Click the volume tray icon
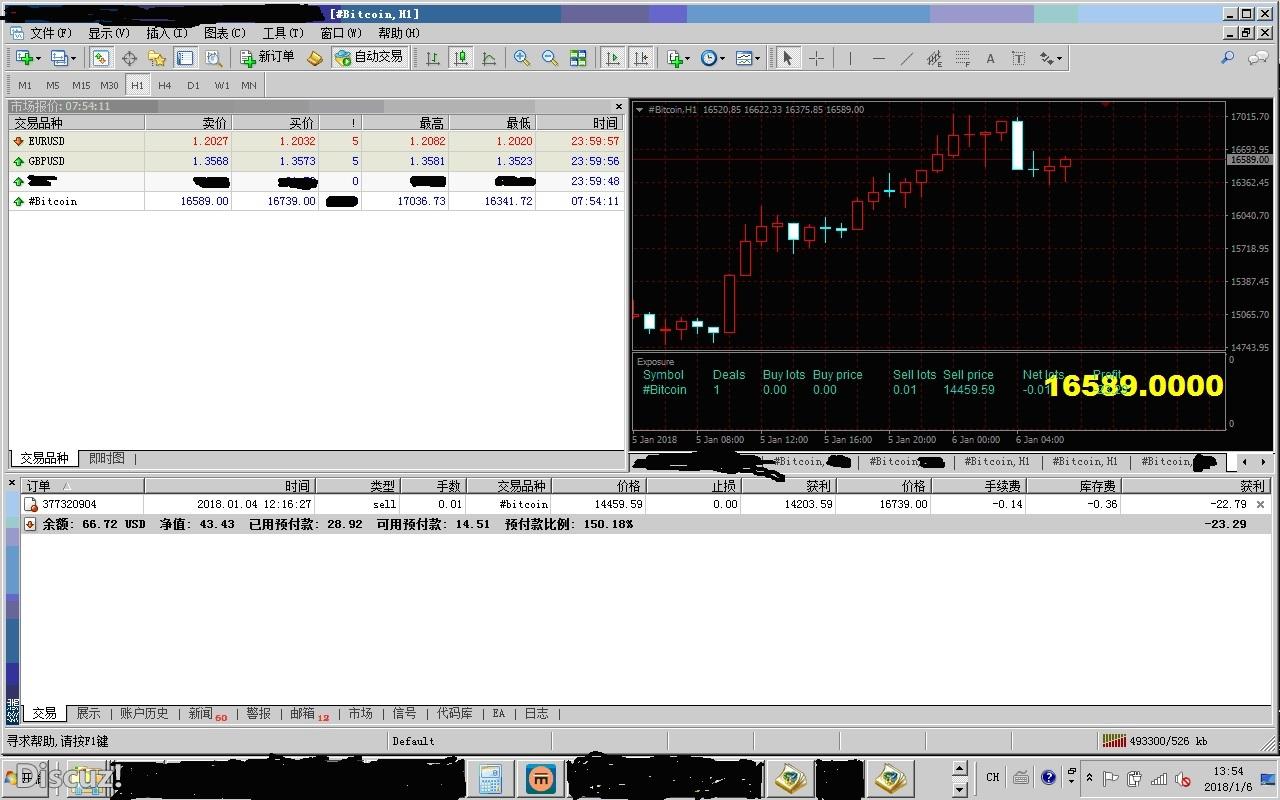This screenshot has width=1280, height=800. pos(1182,778)
